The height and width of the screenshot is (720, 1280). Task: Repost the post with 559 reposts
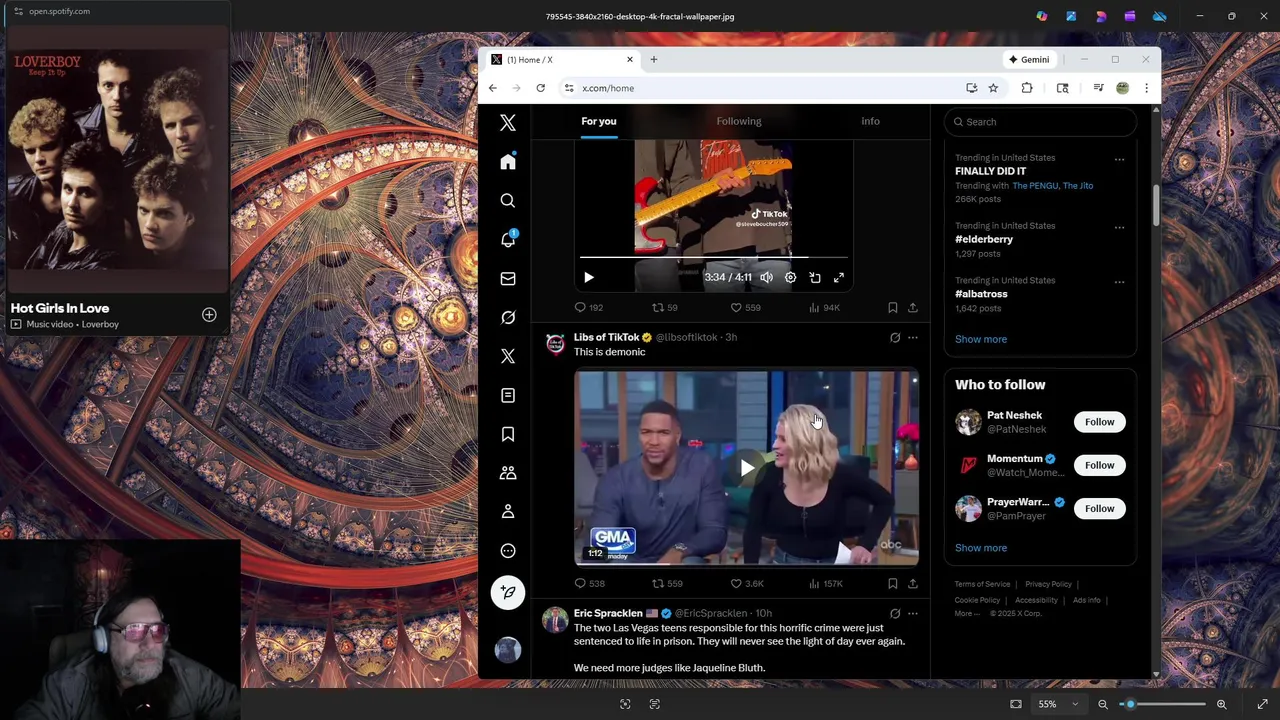tap(667, 583)
